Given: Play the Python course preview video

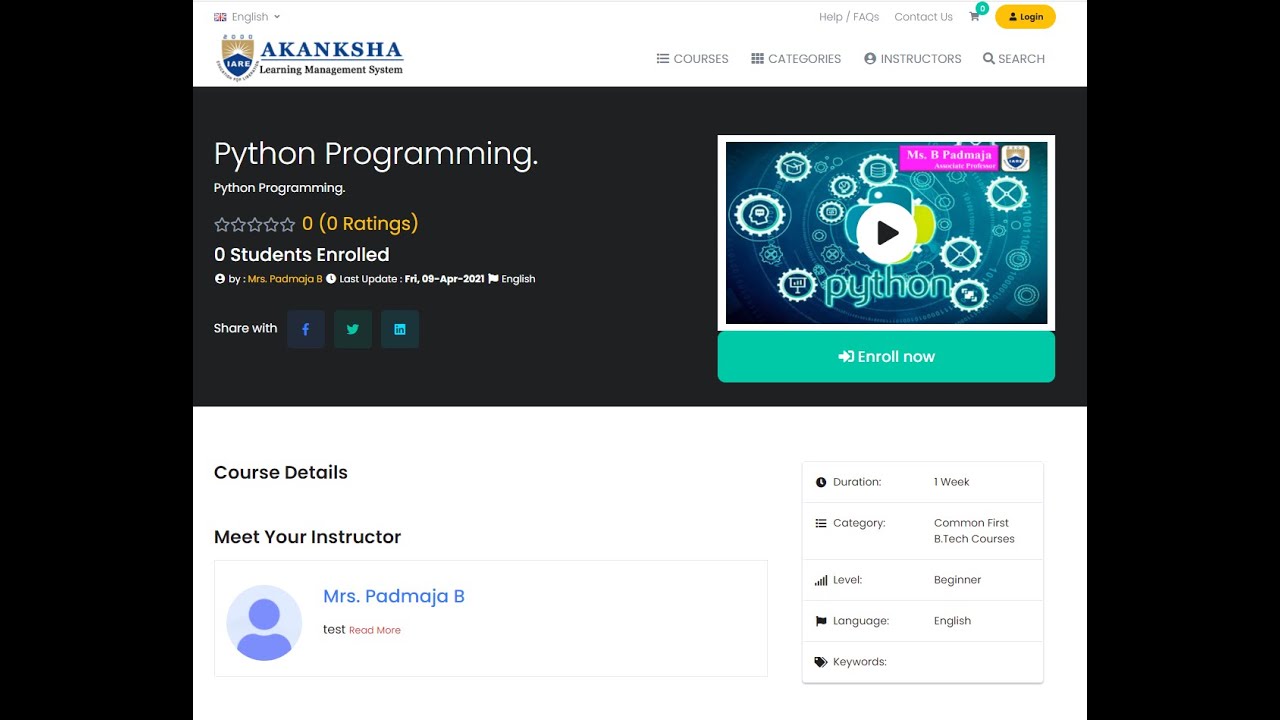Looking at the screenshot, I should coord(886,233).
